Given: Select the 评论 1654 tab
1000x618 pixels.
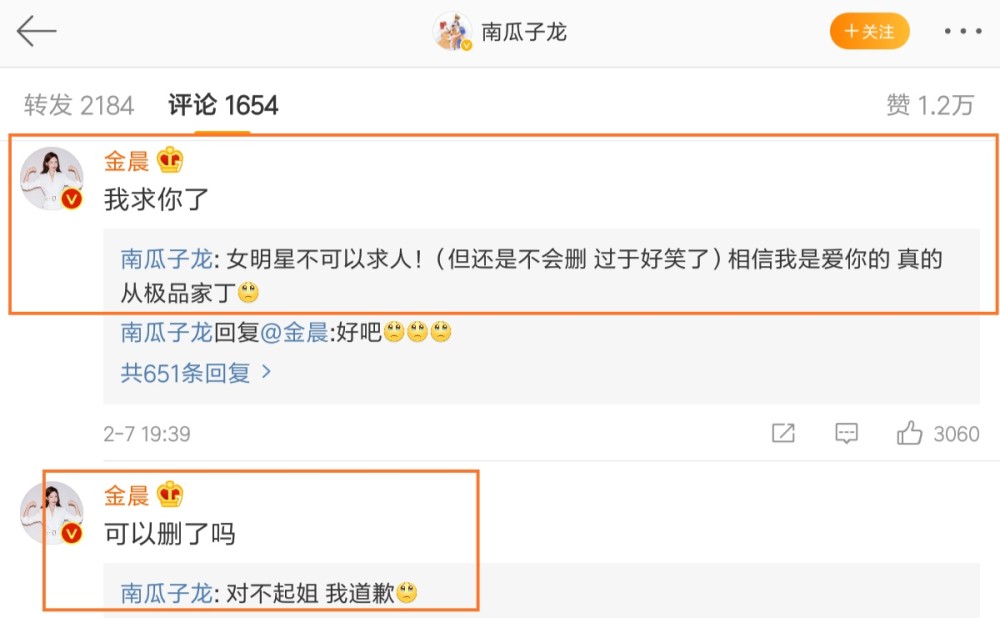Looking at the screenshot, I should [x=223, y=105].
